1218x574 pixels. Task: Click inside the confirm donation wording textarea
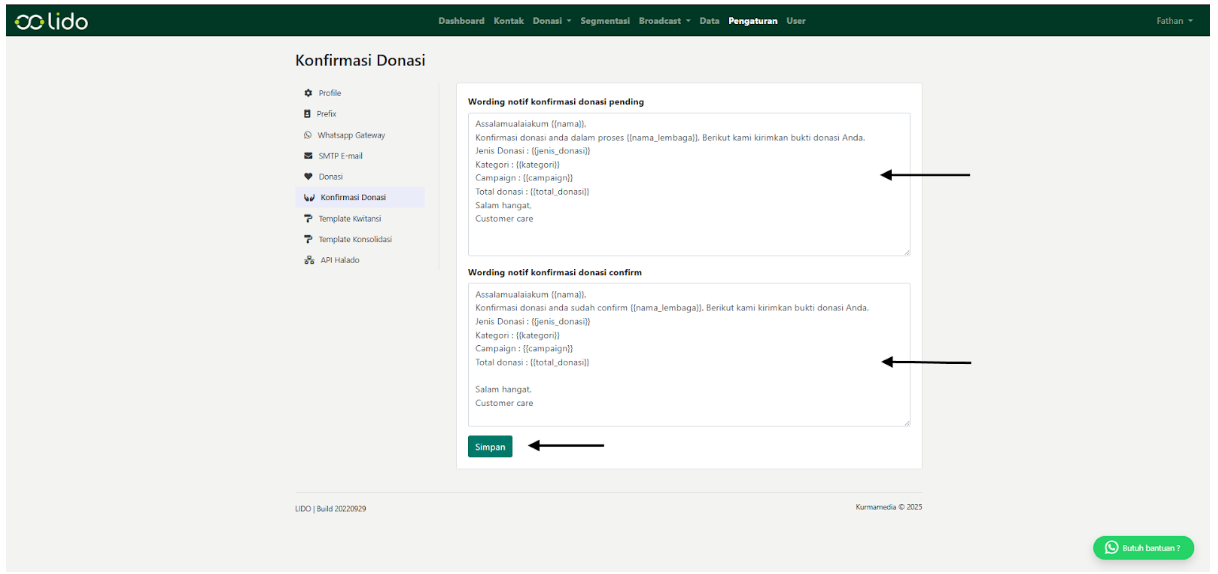pyautogui.click(x=688, y=354)
